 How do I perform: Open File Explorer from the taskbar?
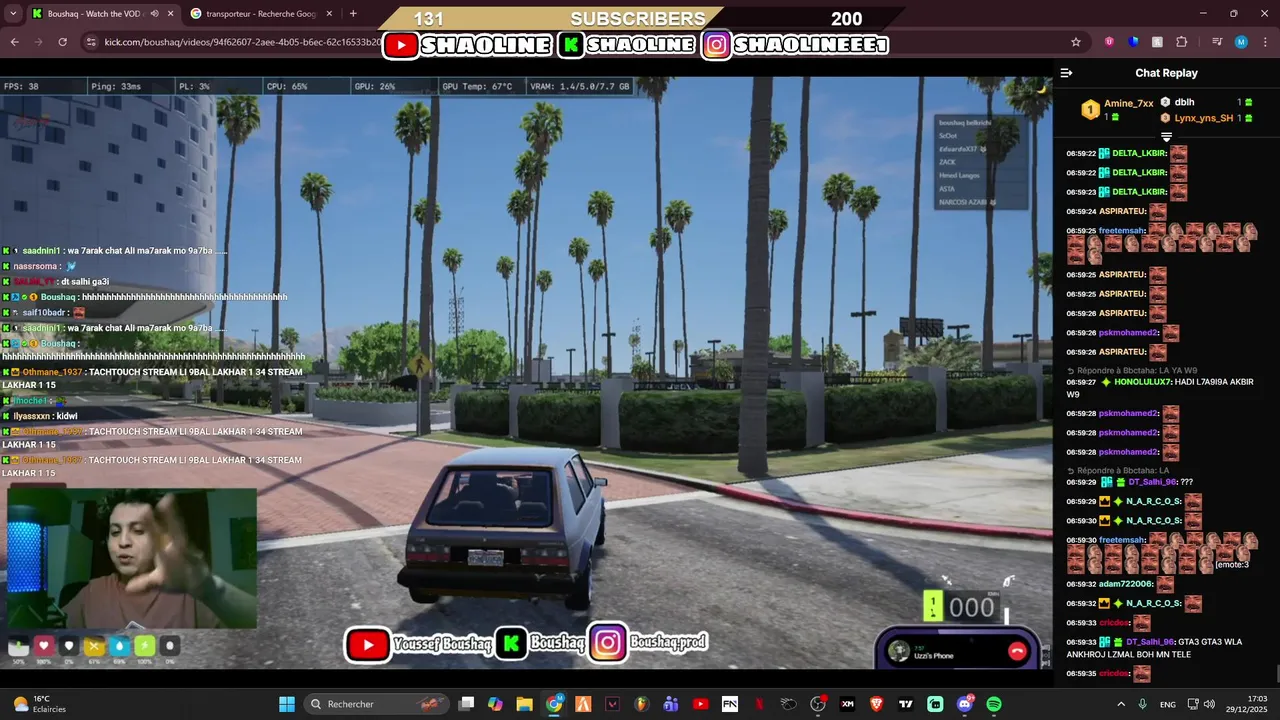point(525,704)
